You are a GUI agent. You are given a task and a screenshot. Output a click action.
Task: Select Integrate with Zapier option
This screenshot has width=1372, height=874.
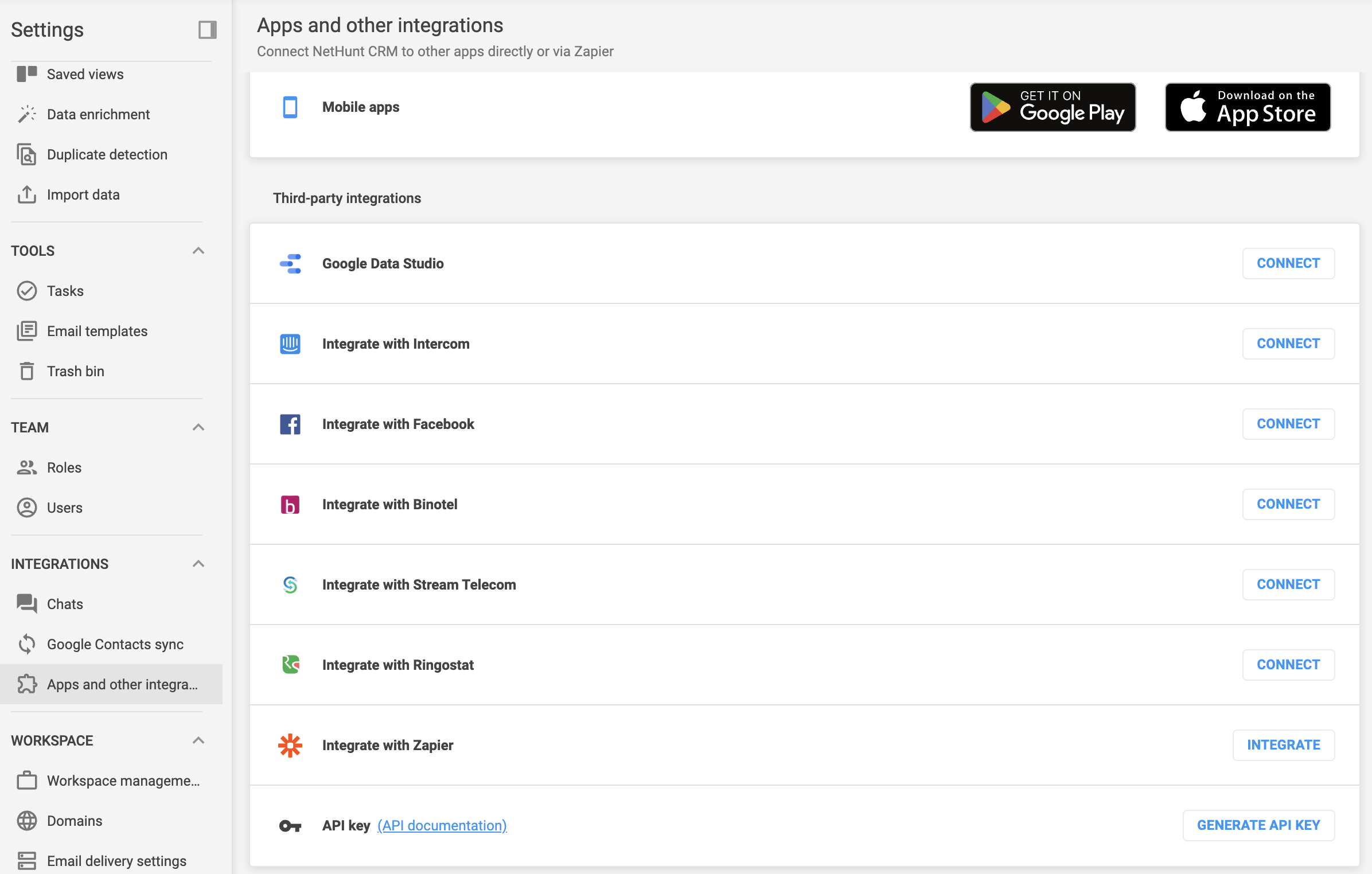click(x=387, y=745)
